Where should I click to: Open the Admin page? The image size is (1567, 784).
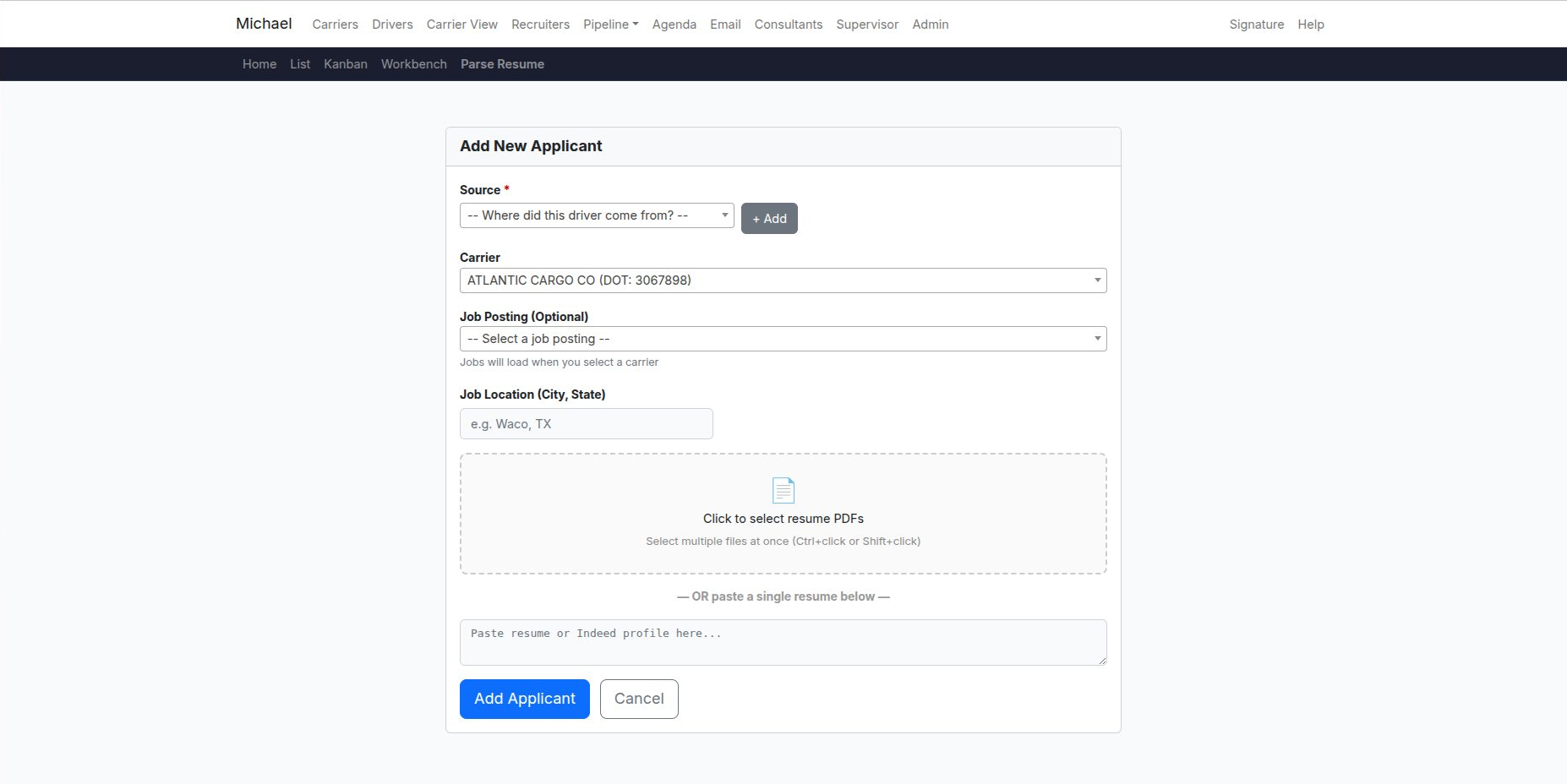(931, 24)
